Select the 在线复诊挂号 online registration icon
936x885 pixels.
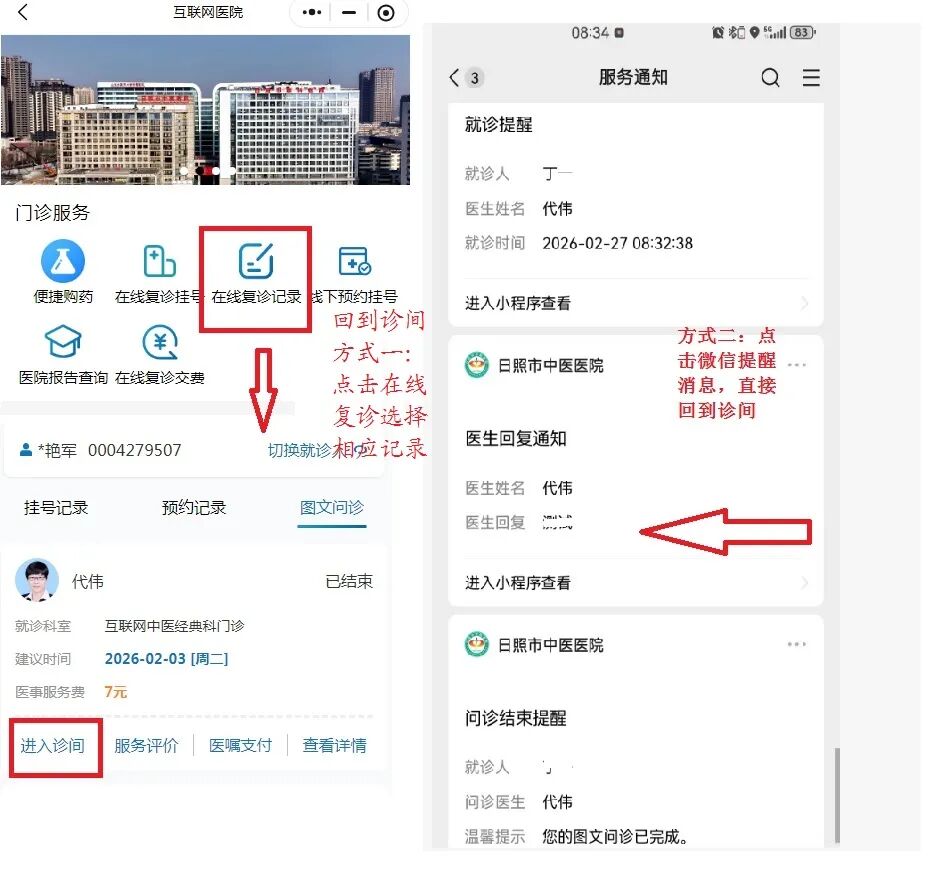[160, 262]
